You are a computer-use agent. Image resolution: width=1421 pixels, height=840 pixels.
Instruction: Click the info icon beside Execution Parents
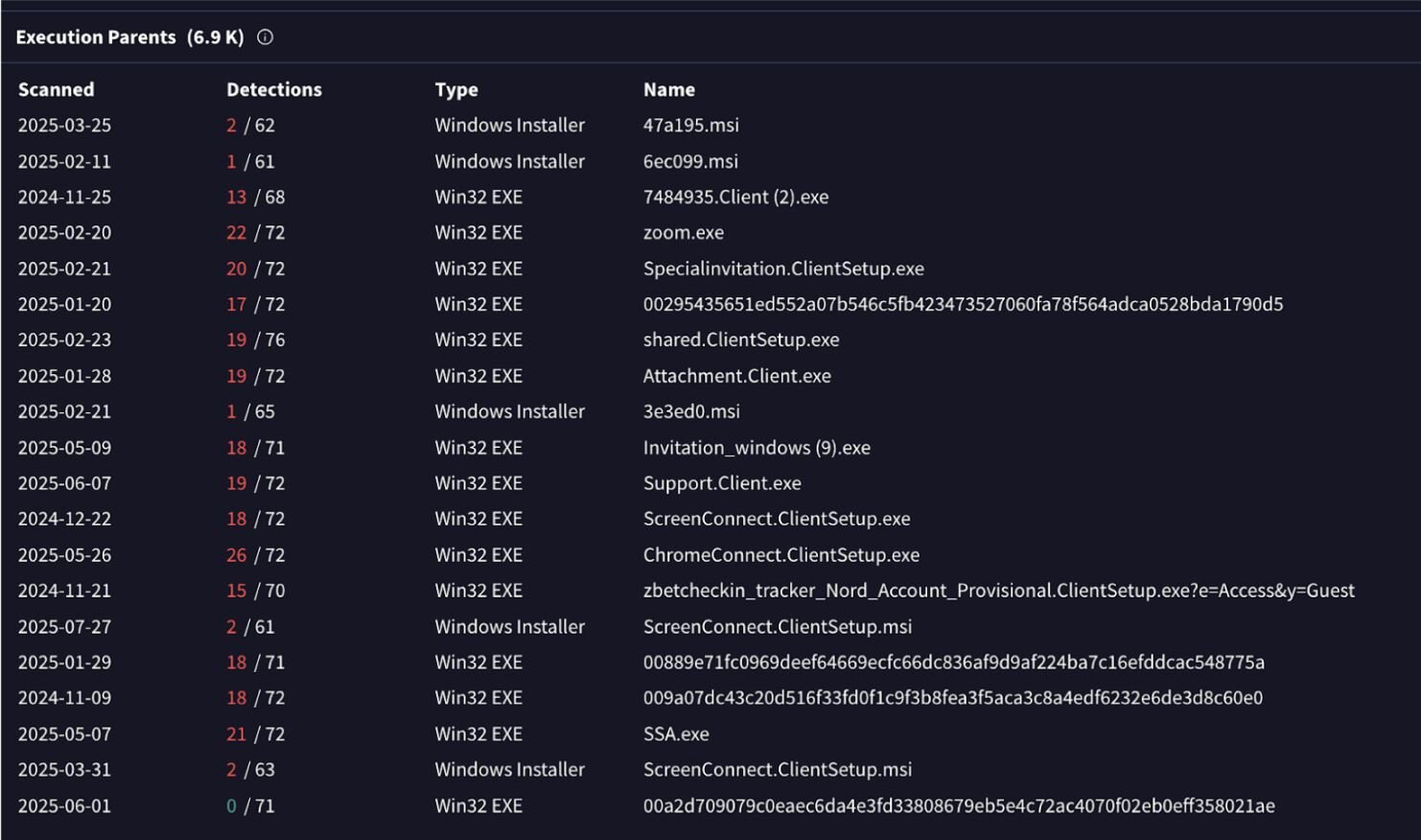(x=266, y=37)
